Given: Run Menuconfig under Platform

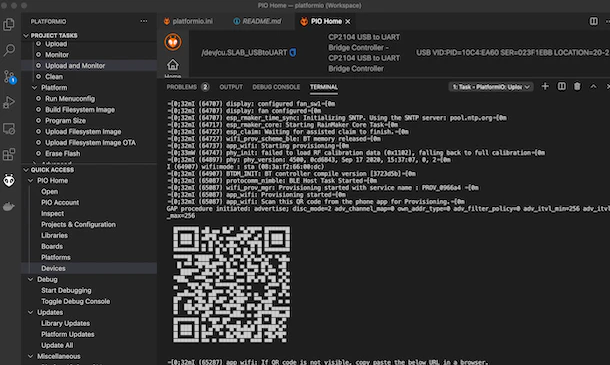Looking at the screenshot, I should coord(70,99).
